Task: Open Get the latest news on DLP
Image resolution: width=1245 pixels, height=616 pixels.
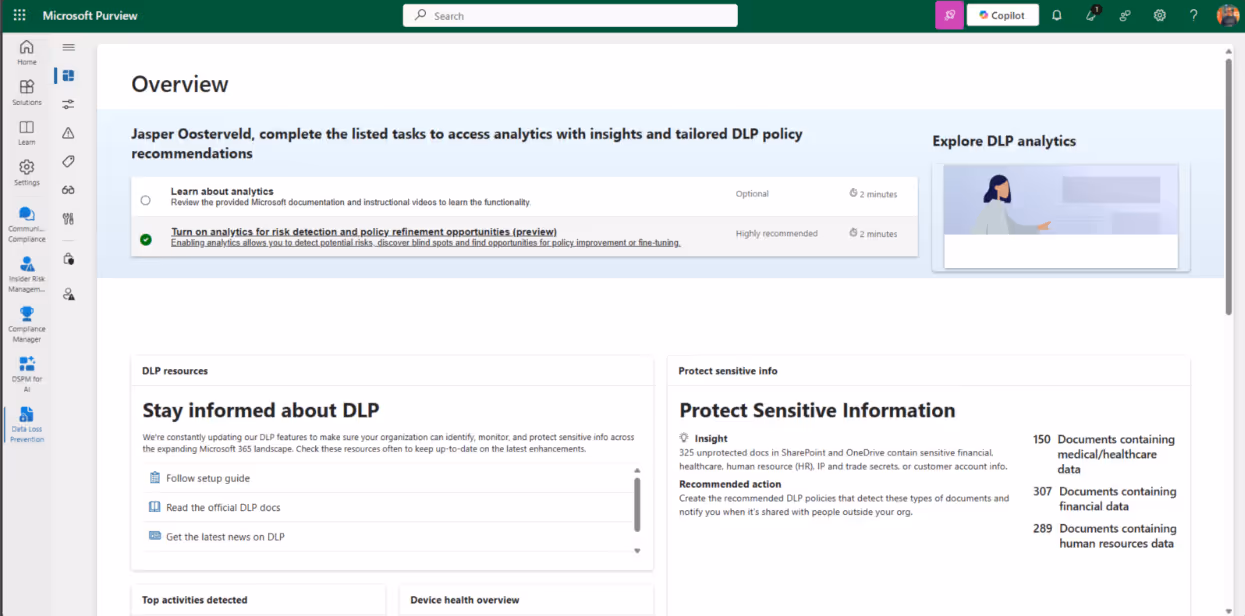Action: pyautogui.click(x=225, y=537)
